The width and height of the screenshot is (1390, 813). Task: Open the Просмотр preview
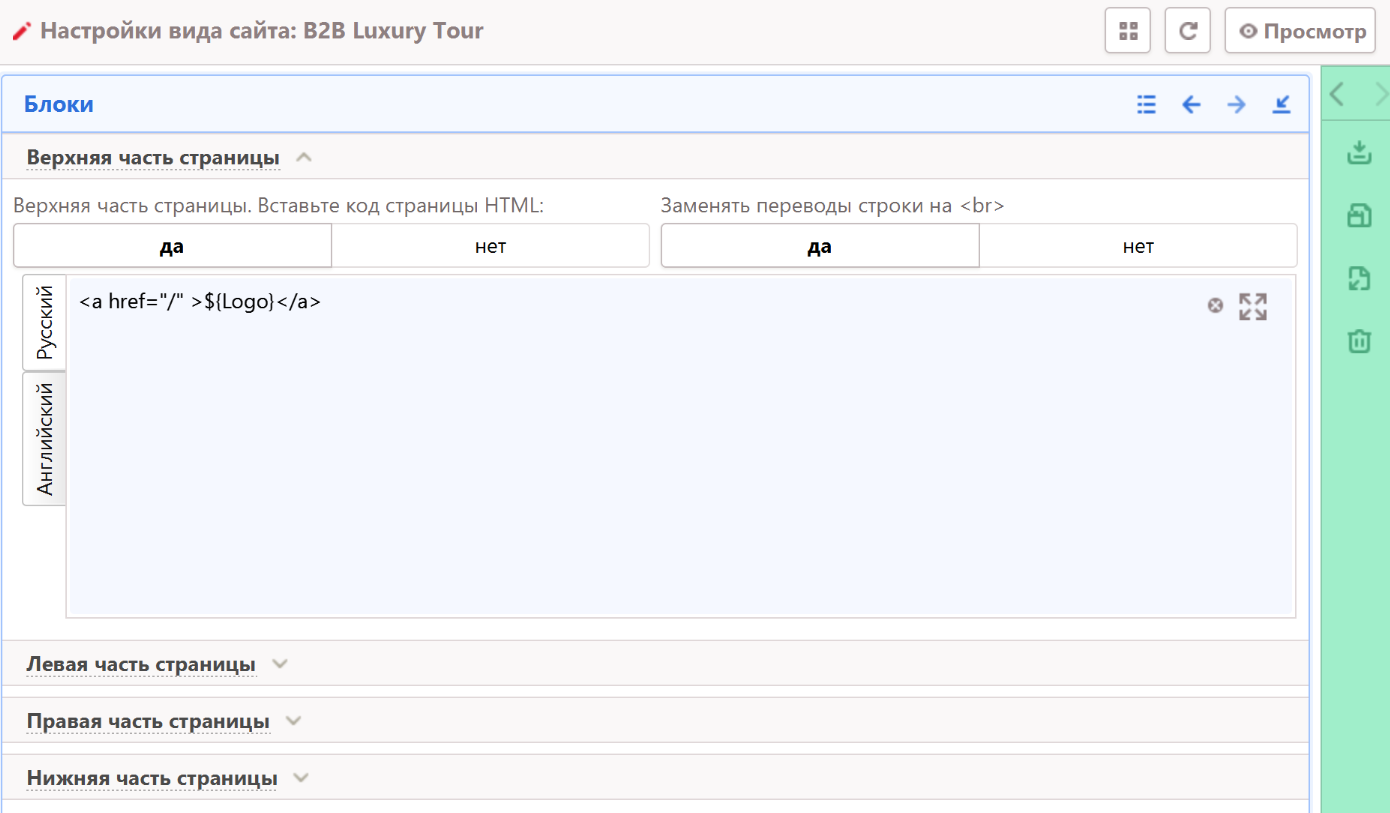click(x=1302, y=31)
